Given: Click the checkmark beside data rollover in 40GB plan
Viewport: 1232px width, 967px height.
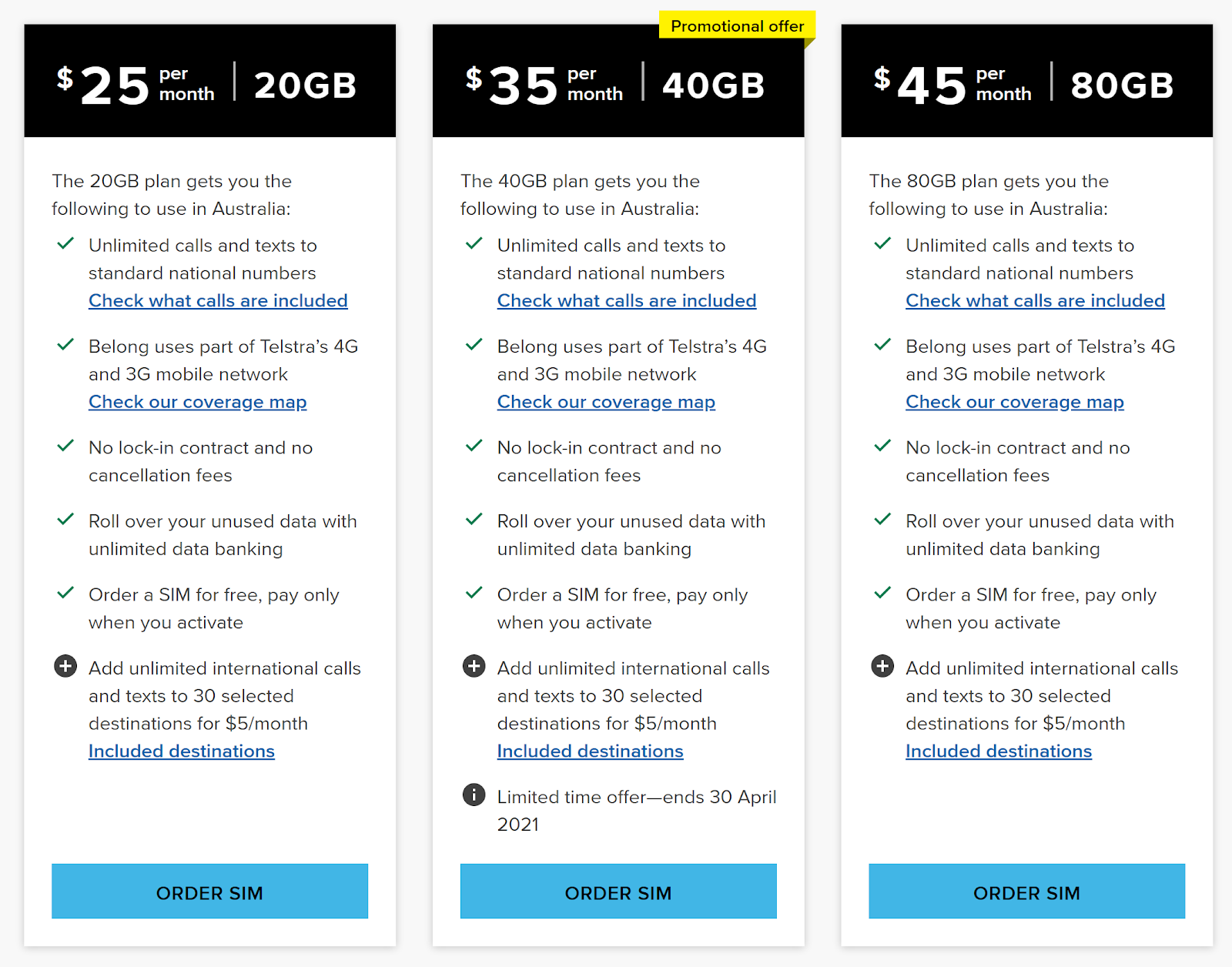Looking at the screenshot, I should pos(474,519).
